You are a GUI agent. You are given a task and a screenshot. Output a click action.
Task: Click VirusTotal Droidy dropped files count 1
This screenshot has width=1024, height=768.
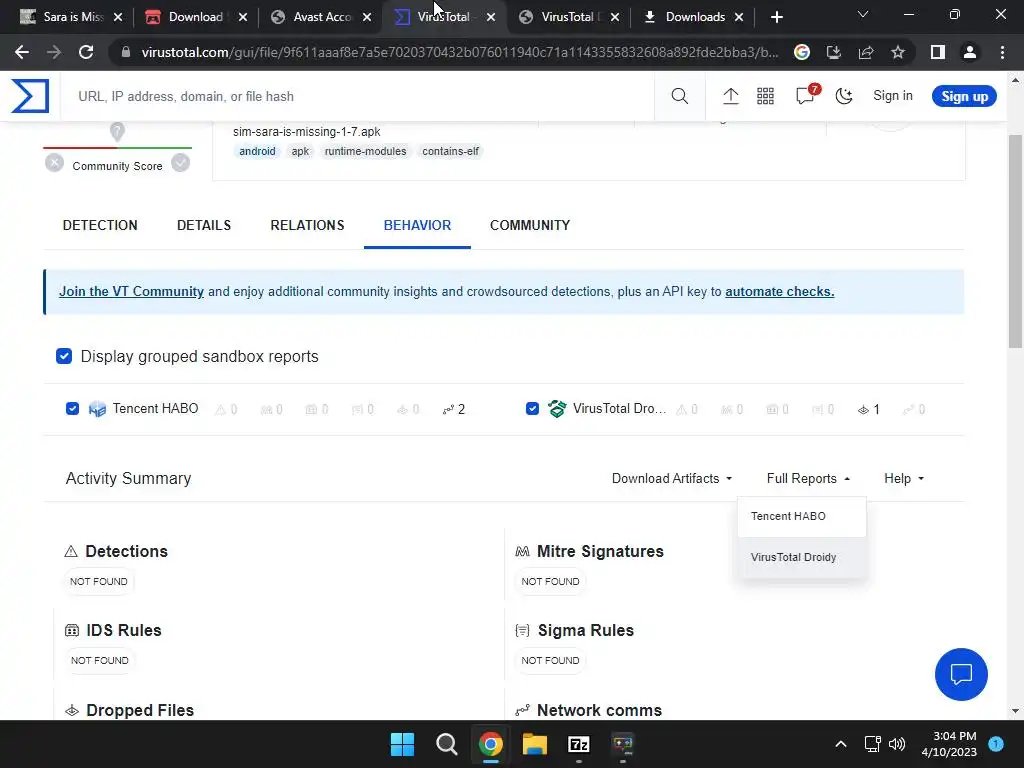click(869, 409)
